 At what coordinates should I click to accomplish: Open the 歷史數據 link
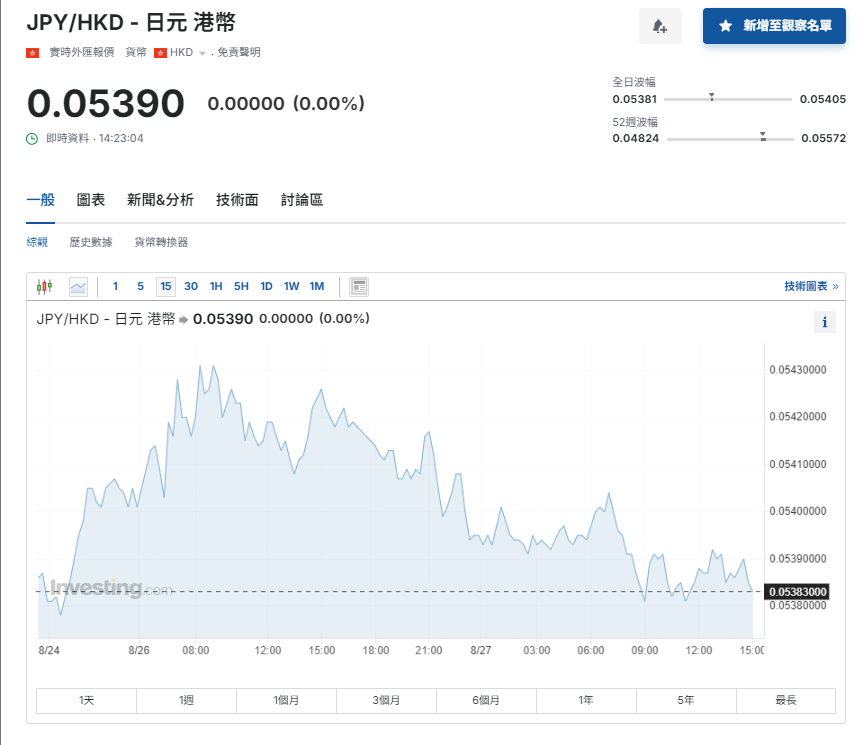(x=91, y=242)
